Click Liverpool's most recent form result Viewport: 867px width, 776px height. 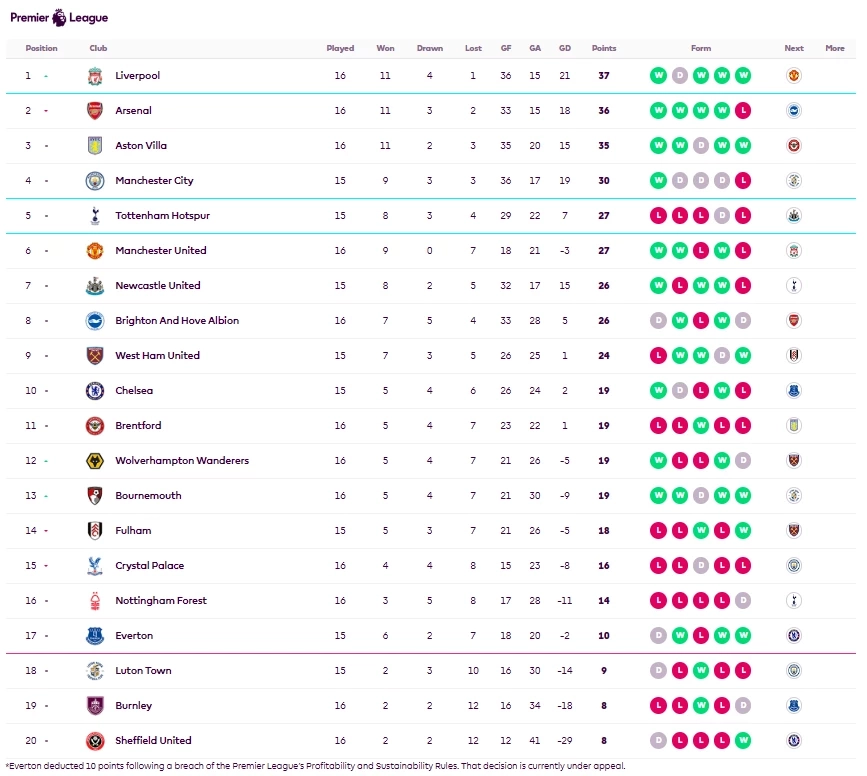(743, 76)
